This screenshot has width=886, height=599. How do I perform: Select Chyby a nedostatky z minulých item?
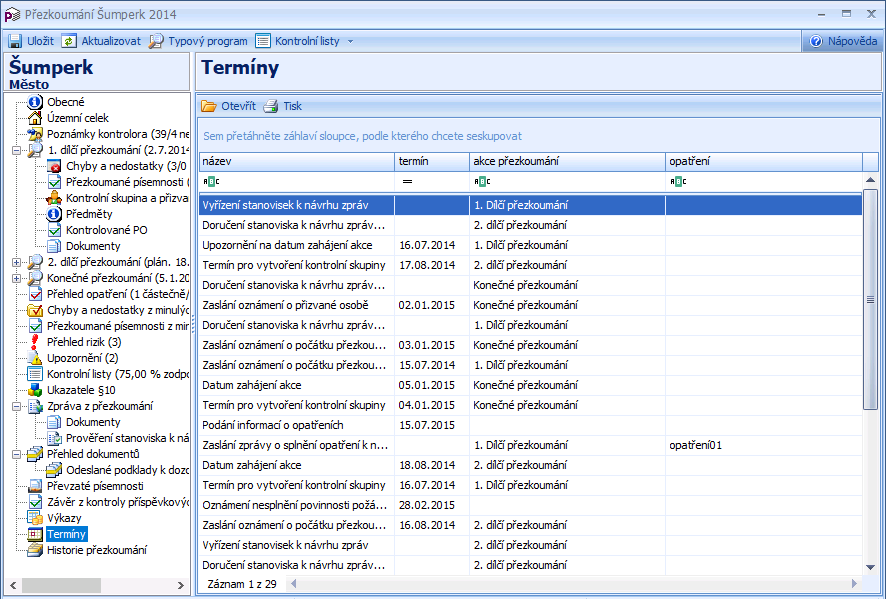click(118, 310)
